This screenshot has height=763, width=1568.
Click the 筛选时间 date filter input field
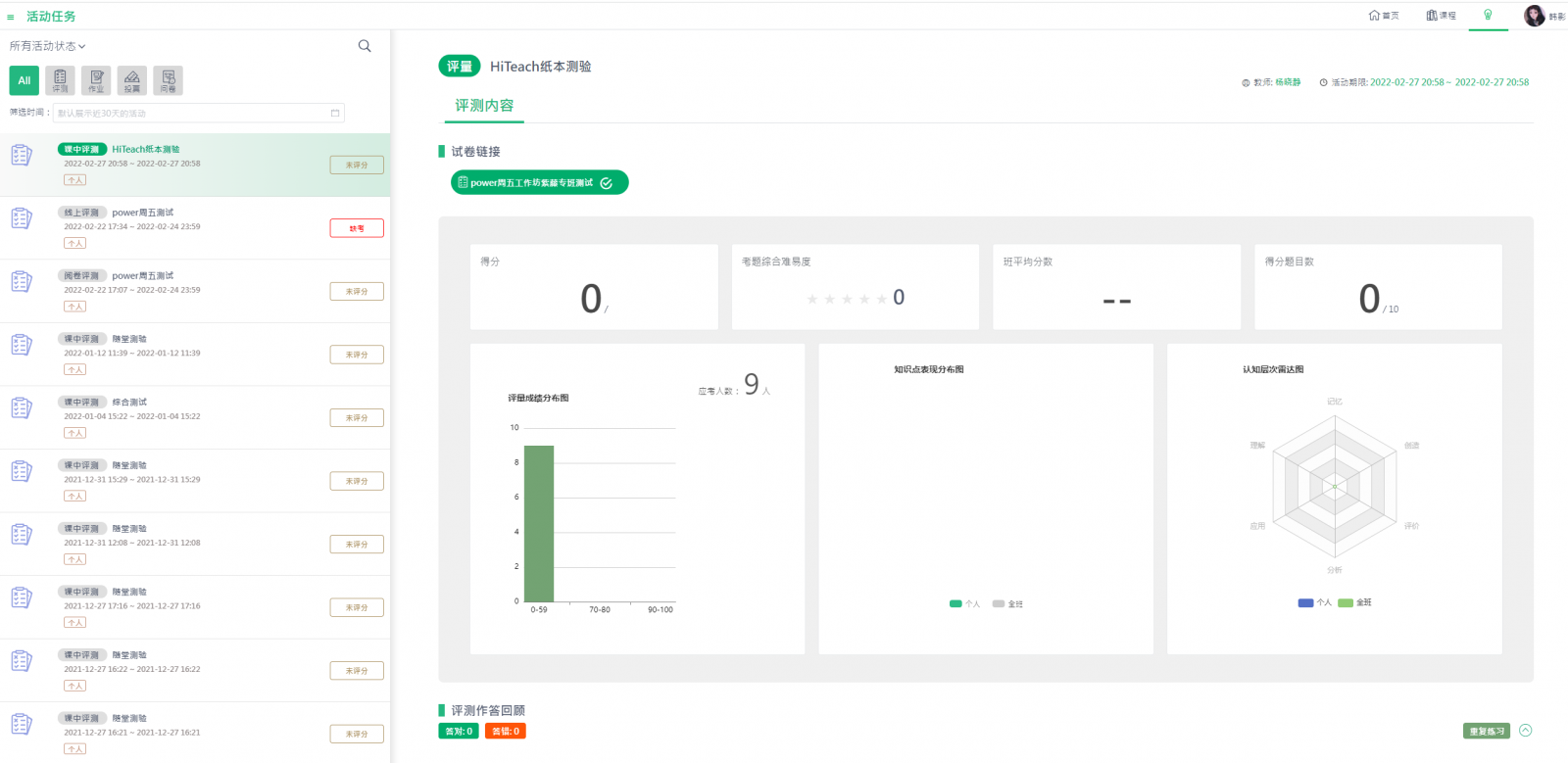point(191,113)
